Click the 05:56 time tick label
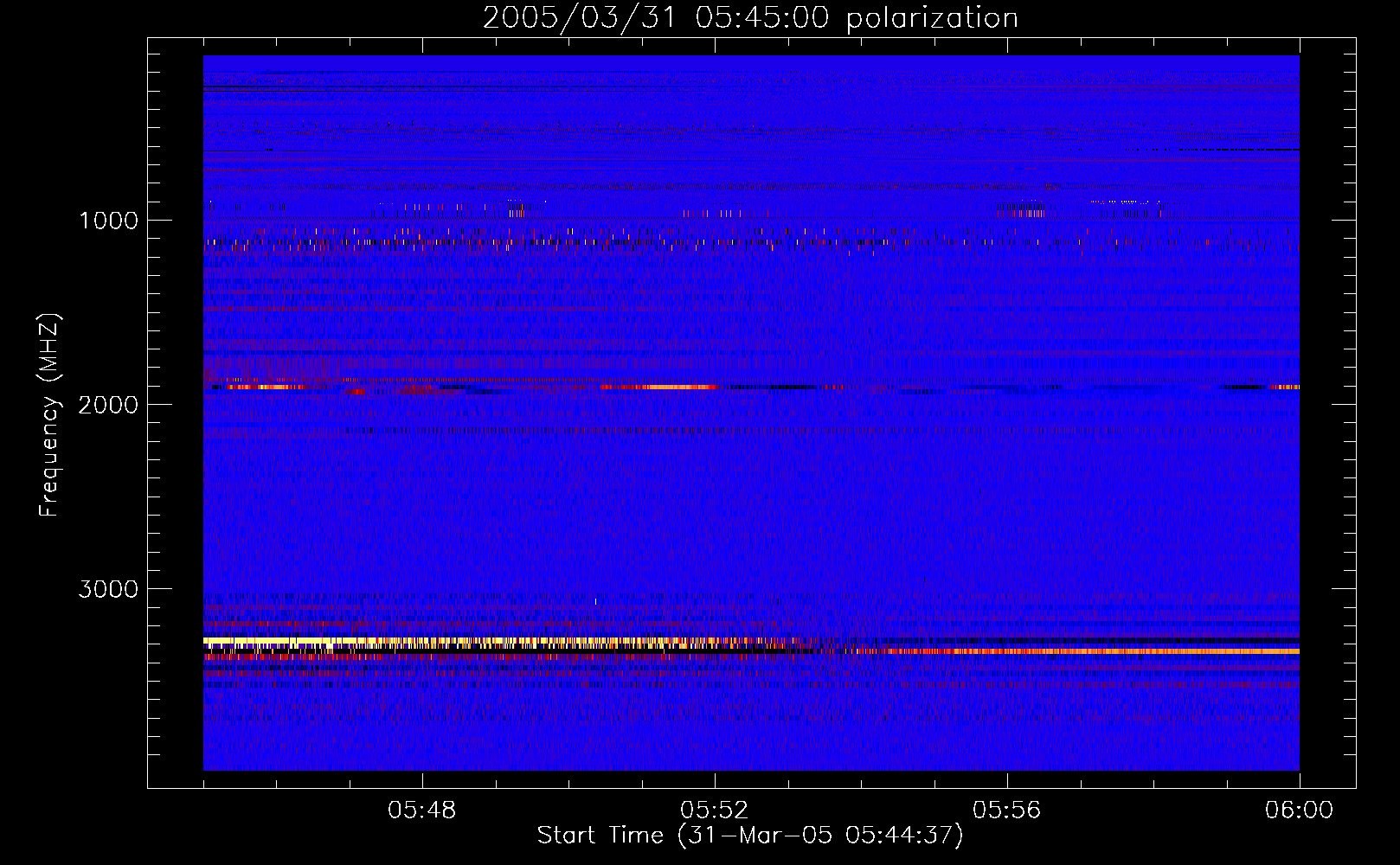 point(1007,811)
